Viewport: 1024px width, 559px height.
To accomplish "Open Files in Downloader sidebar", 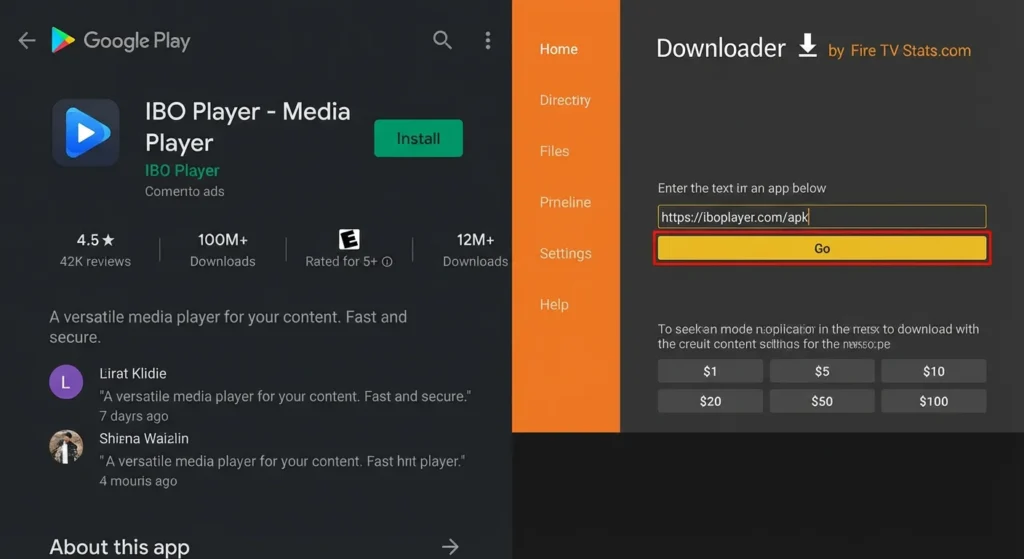I will 554,151.
